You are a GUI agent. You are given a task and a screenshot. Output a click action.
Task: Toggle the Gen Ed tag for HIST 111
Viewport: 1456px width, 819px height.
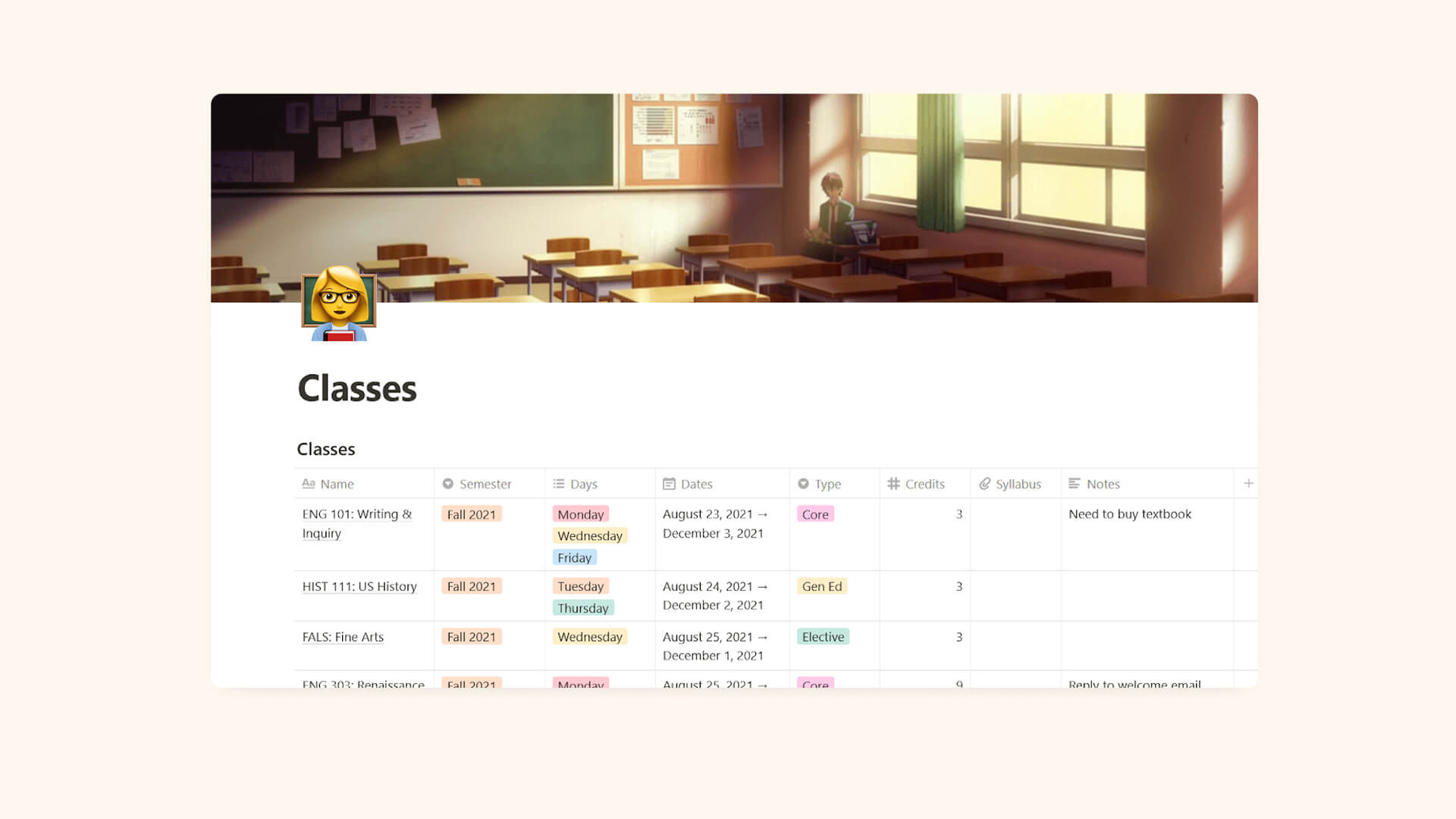[822, 586]
